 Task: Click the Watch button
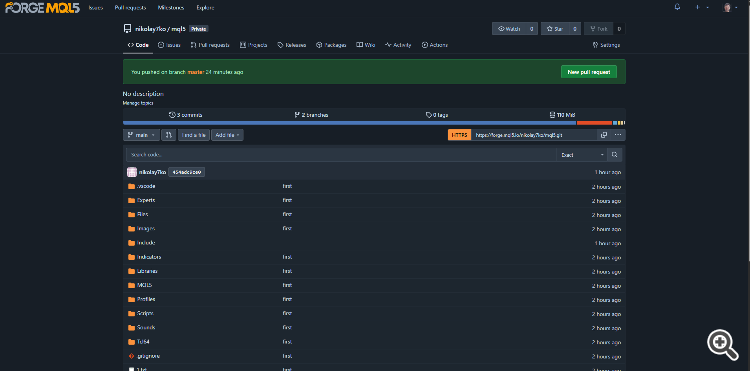509,29
